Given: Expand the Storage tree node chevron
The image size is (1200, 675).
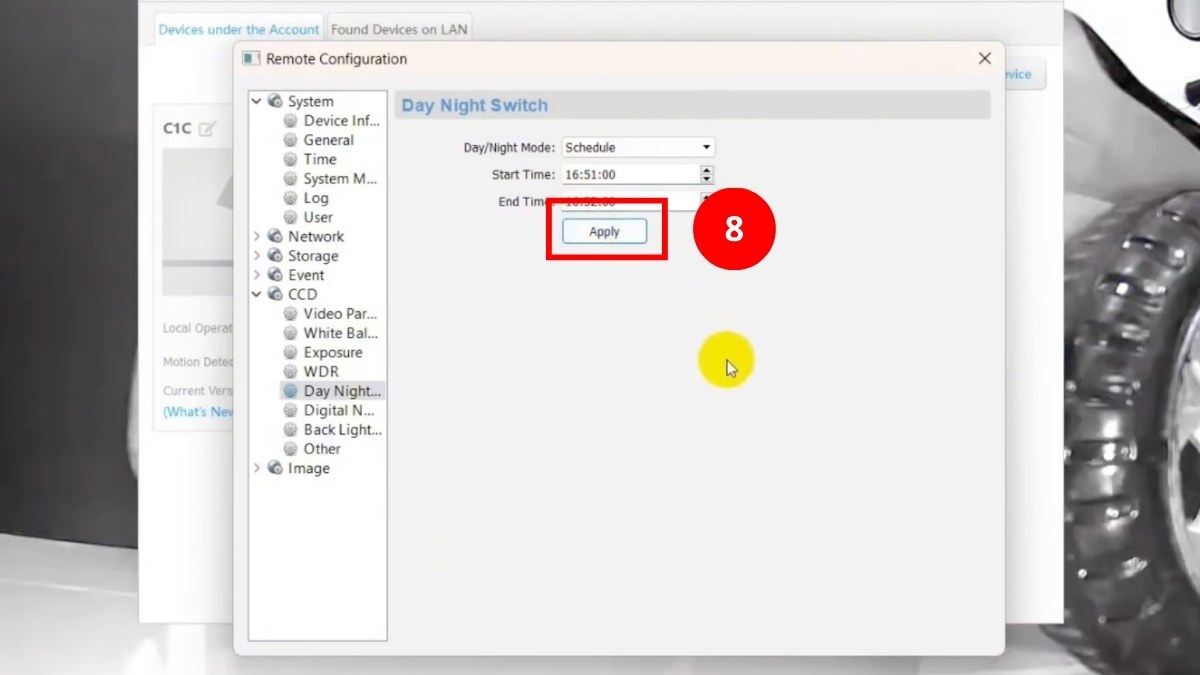Looking at the screenshot, I should click(257, 256).
